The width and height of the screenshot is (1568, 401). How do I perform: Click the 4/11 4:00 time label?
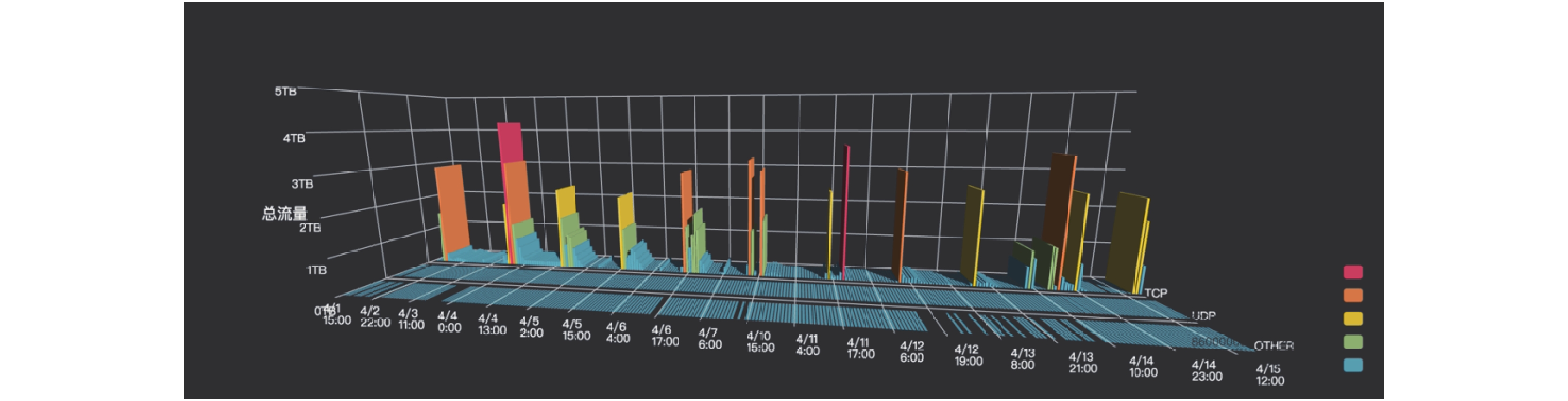tap(808, 344)
